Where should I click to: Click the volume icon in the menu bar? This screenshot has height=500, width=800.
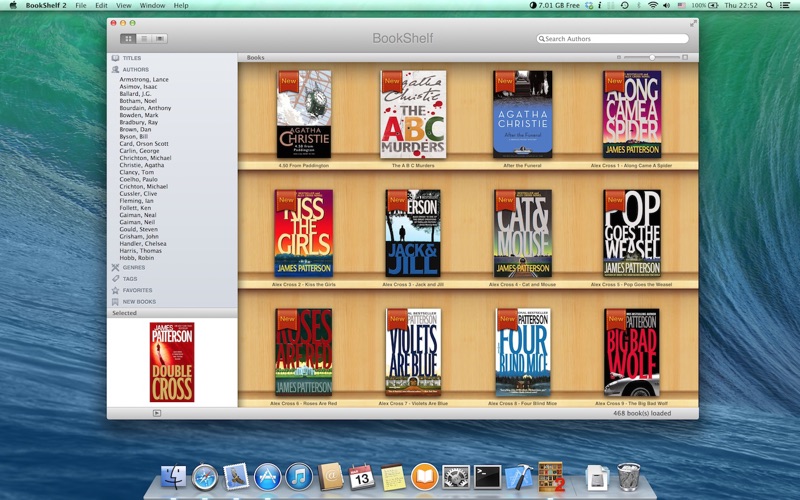coord(666,6)
